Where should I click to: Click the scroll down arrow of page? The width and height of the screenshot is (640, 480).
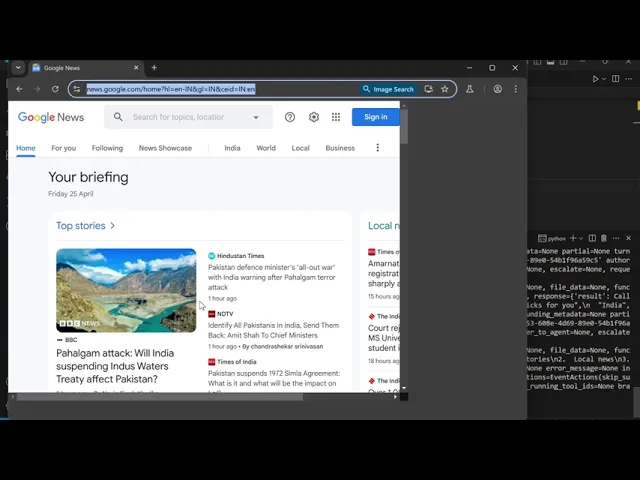pyautogui.click(x=404, y=388)
